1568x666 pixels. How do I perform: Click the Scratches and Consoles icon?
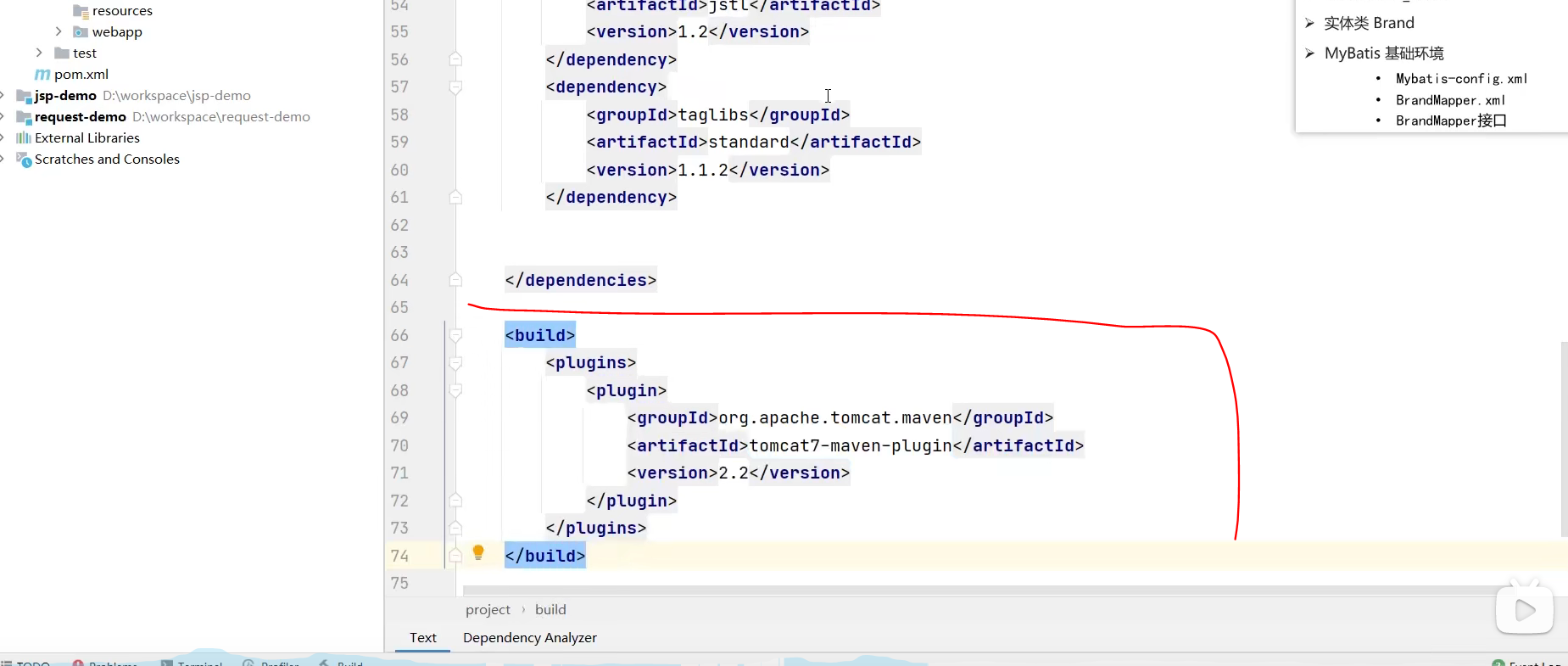[x=24, y=160]
